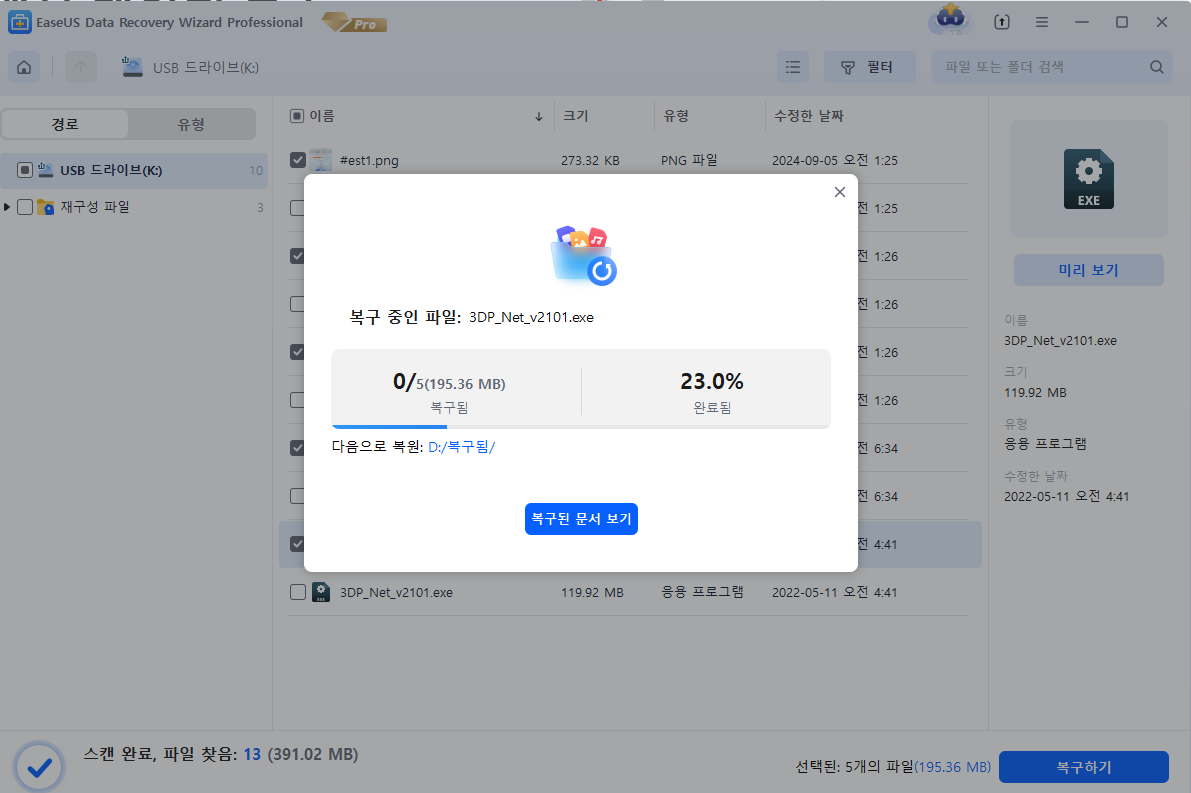The height and width of the screenshot is (793, 1191).
Task: Click the PNG 파일 type cell
Action: tap(689, 160)
